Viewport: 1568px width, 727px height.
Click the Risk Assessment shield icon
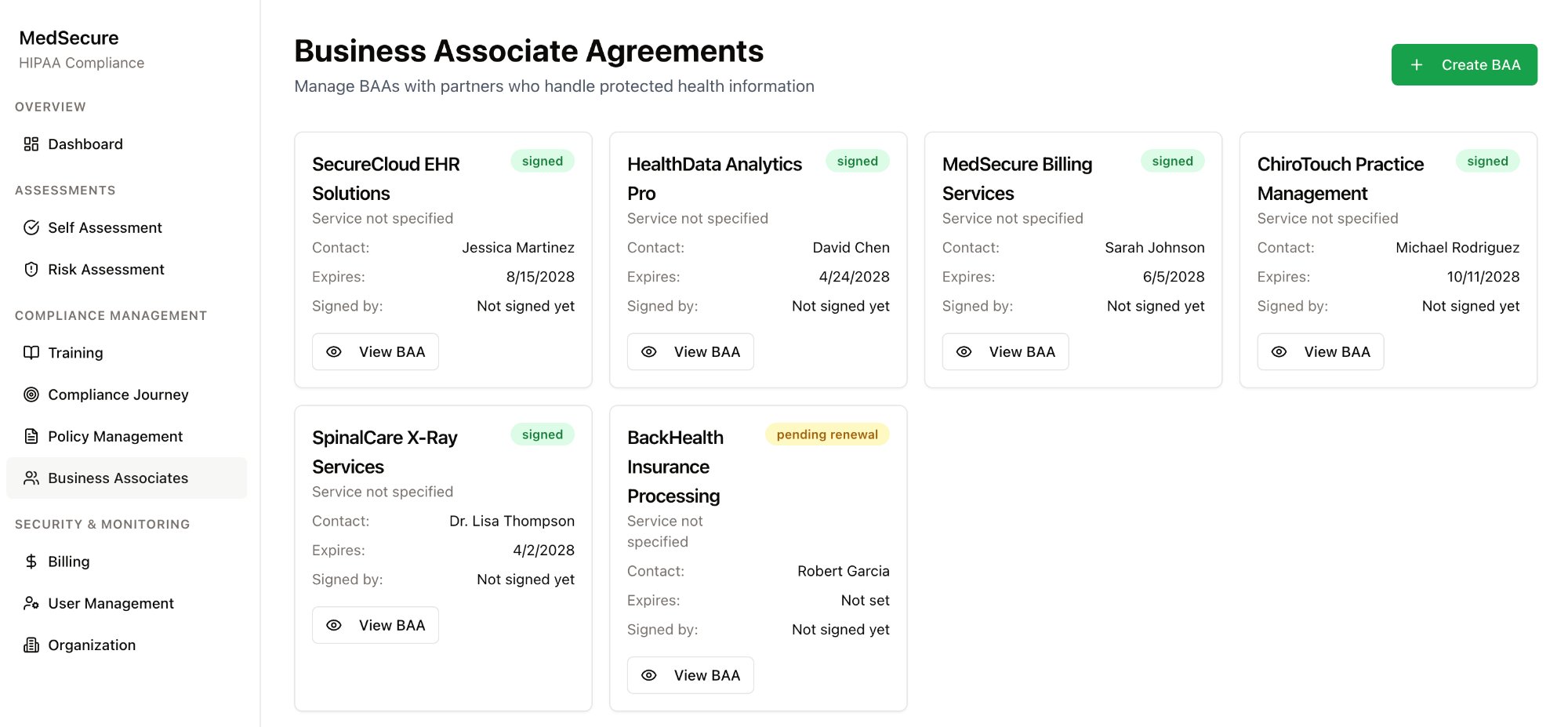click(31, 269)
